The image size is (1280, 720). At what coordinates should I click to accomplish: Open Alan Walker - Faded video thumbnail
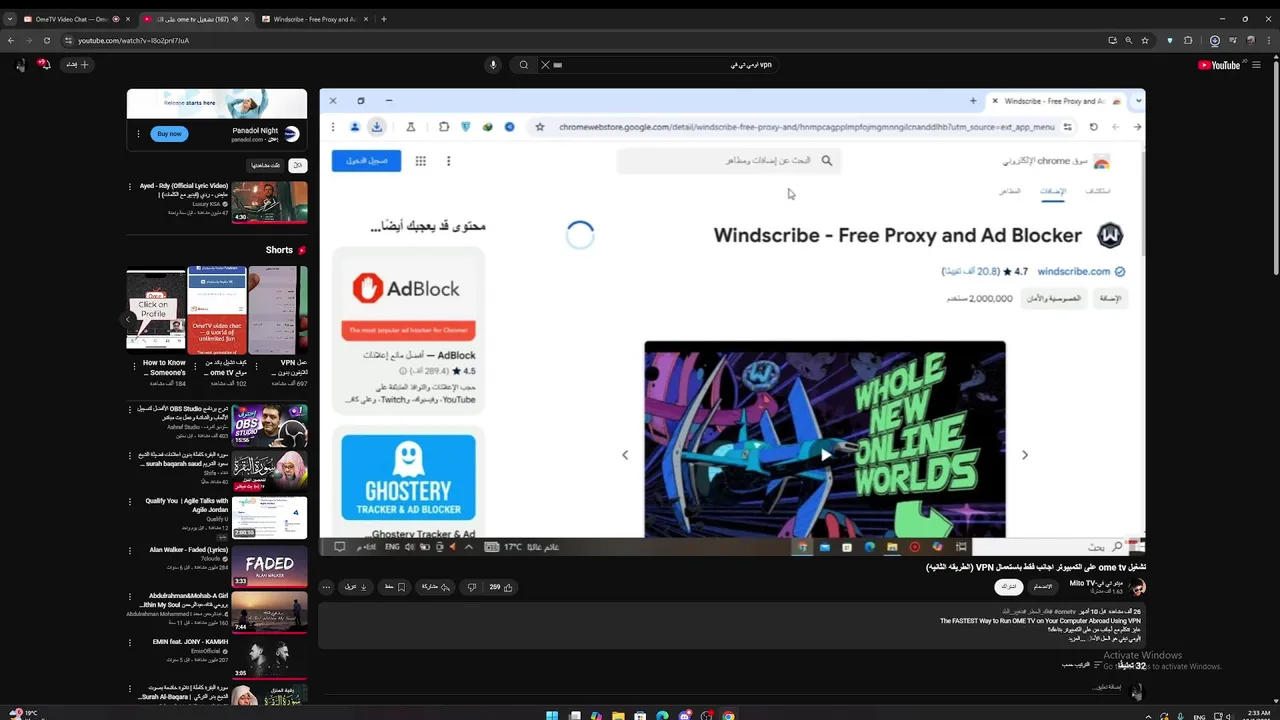270,567
